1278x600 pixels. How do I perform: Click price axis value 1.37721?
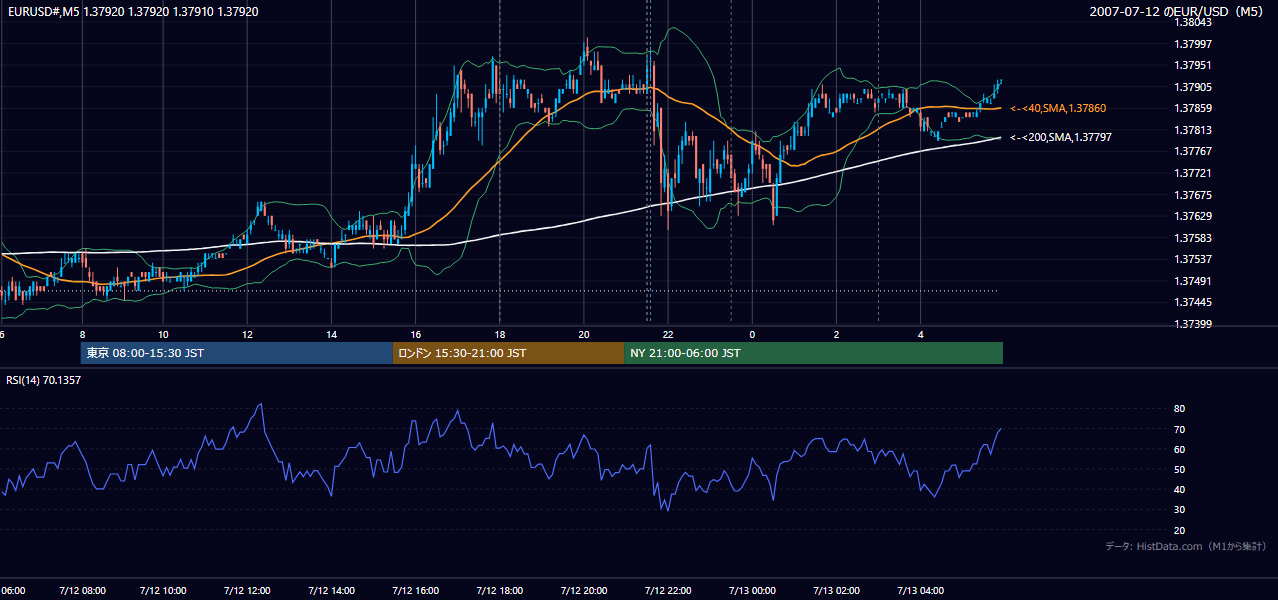click(1193, 173)
